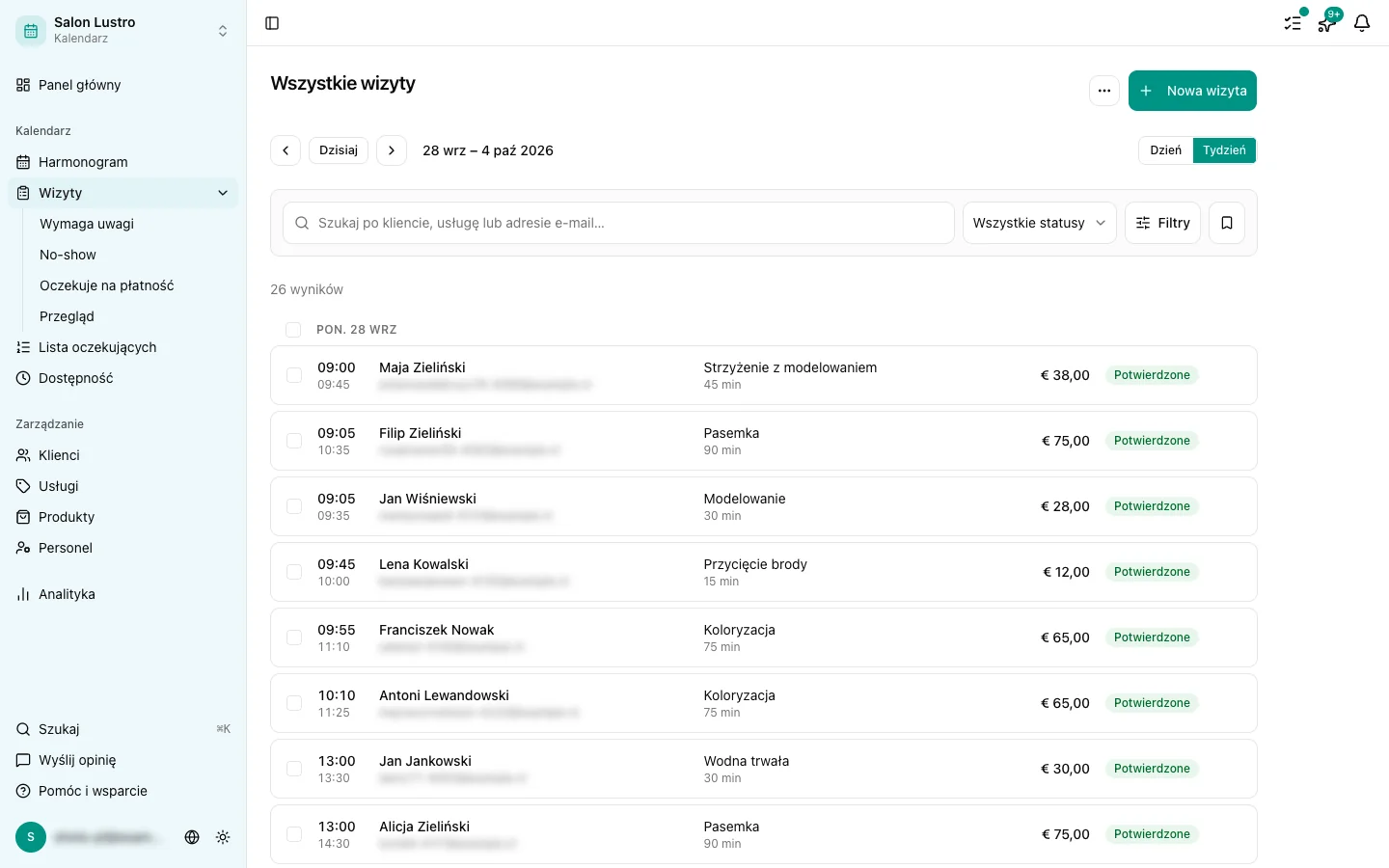1389x868 pixels.
Task: Click the language globe icon
Action: click(x=192, y=837)
